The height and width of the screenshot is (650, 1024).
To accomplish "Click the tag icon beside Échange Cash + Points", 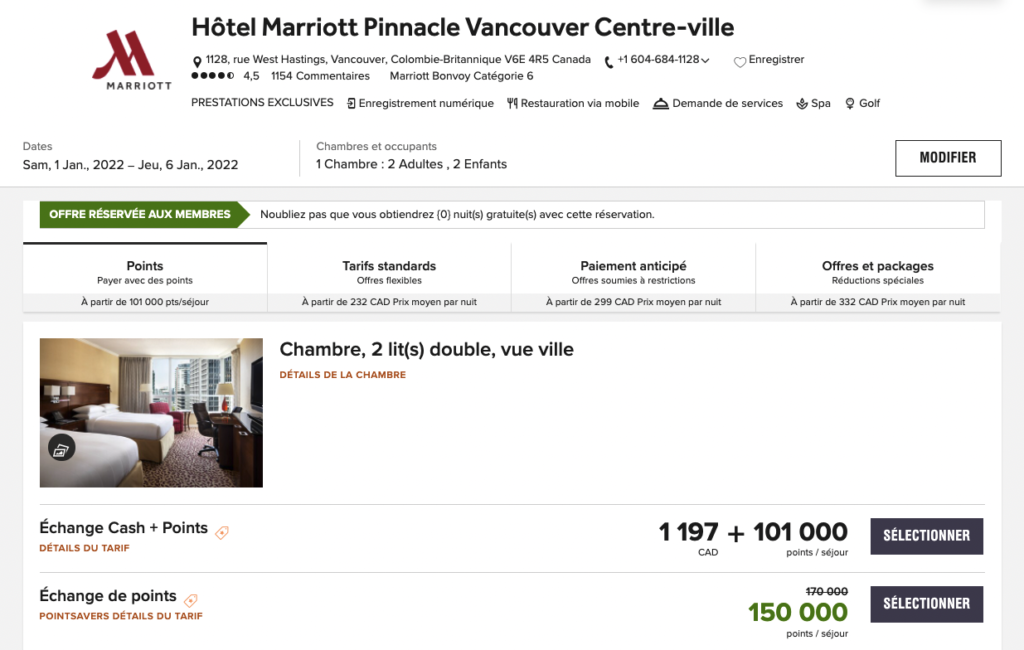I will click(222, 532).
